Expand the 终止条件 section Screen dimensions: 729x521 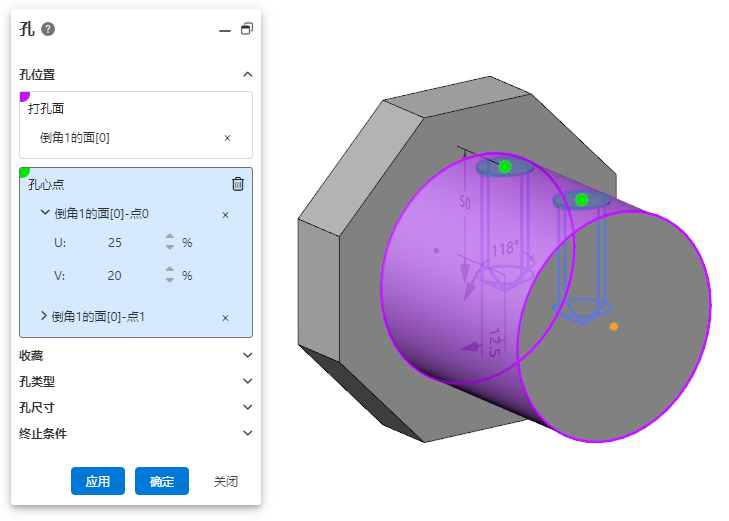point(247,433)
